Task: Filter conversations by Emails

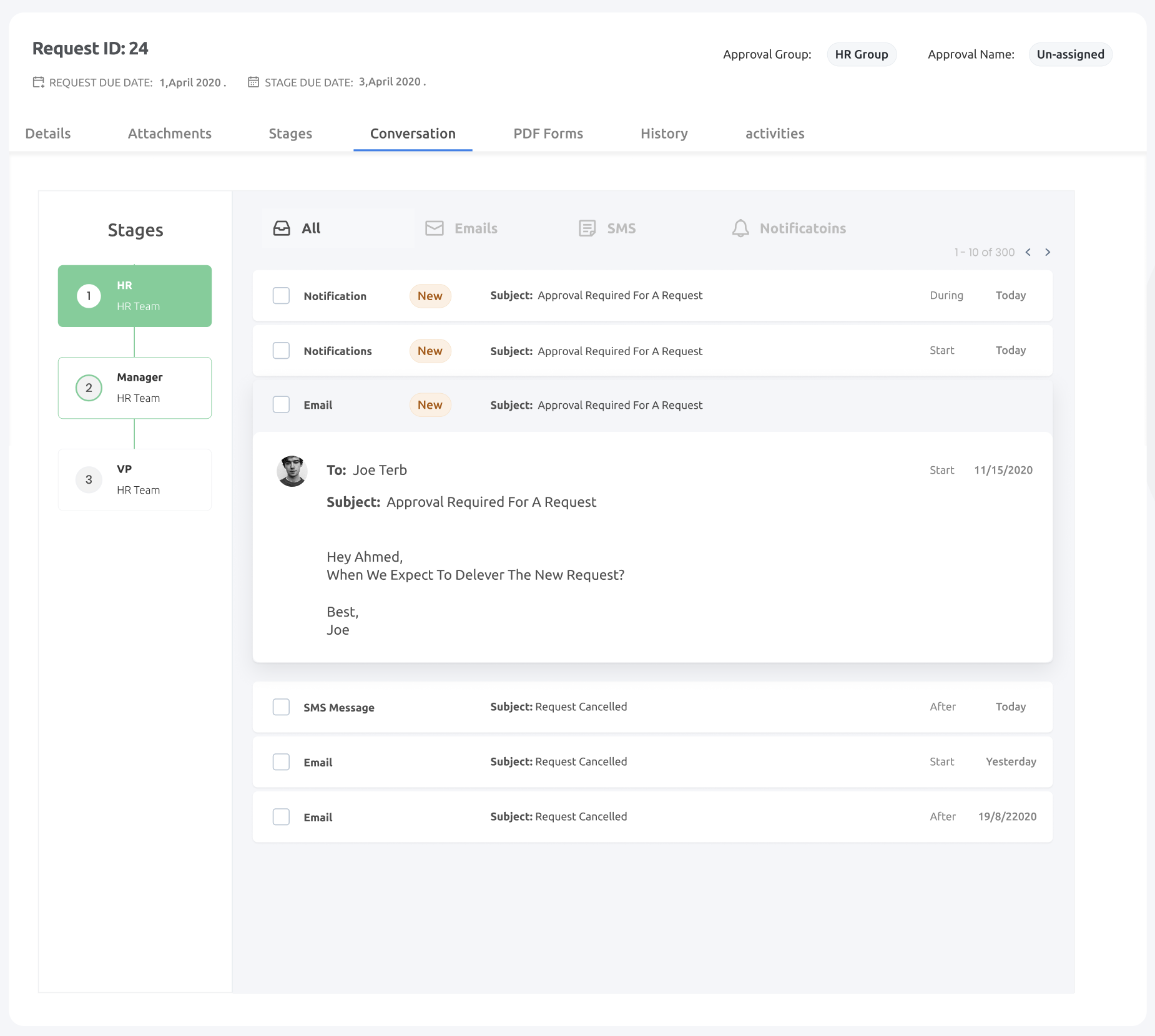Action: (461, 228)
